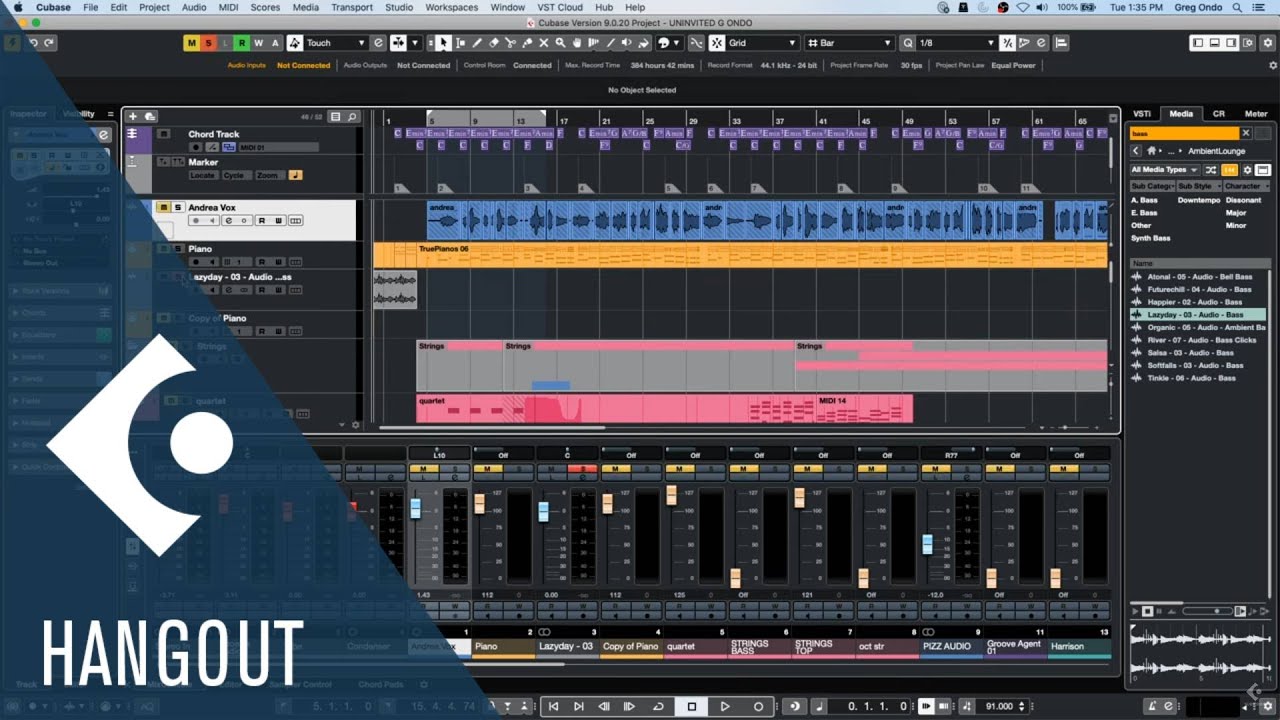1280x720 pixels.
Task: Click the transport Record button
Action: (x=758, y=706)
